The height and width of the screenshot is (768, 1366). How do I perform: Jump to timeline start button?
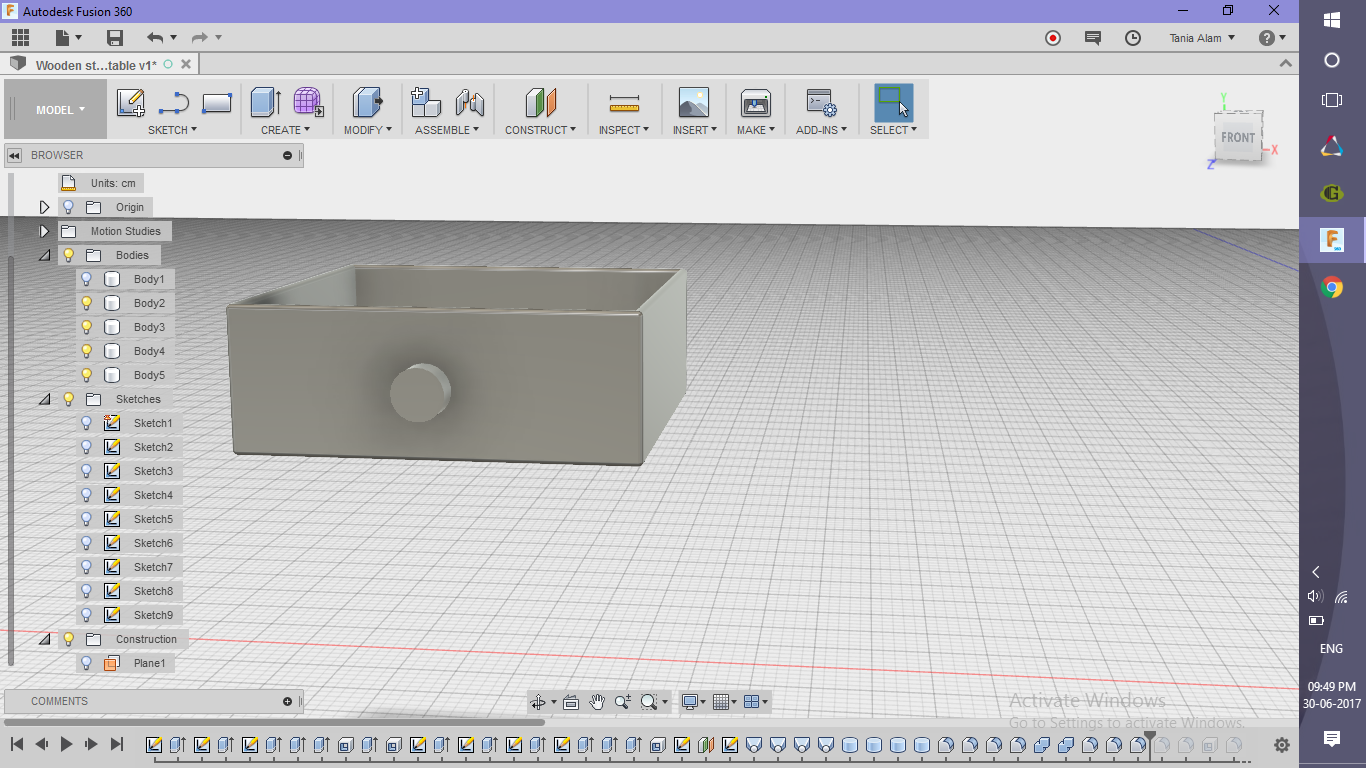[x=17, y=744]
